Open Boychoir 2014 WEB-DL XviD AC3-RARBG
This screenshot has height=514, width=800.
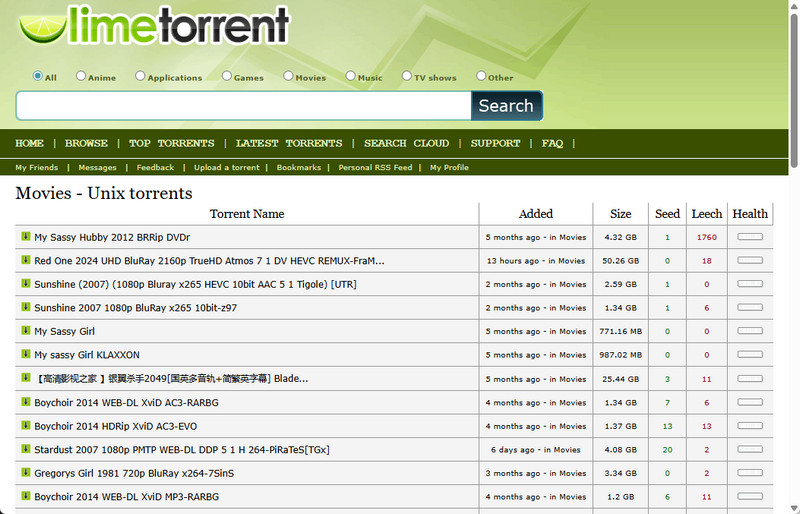[126, 403]
